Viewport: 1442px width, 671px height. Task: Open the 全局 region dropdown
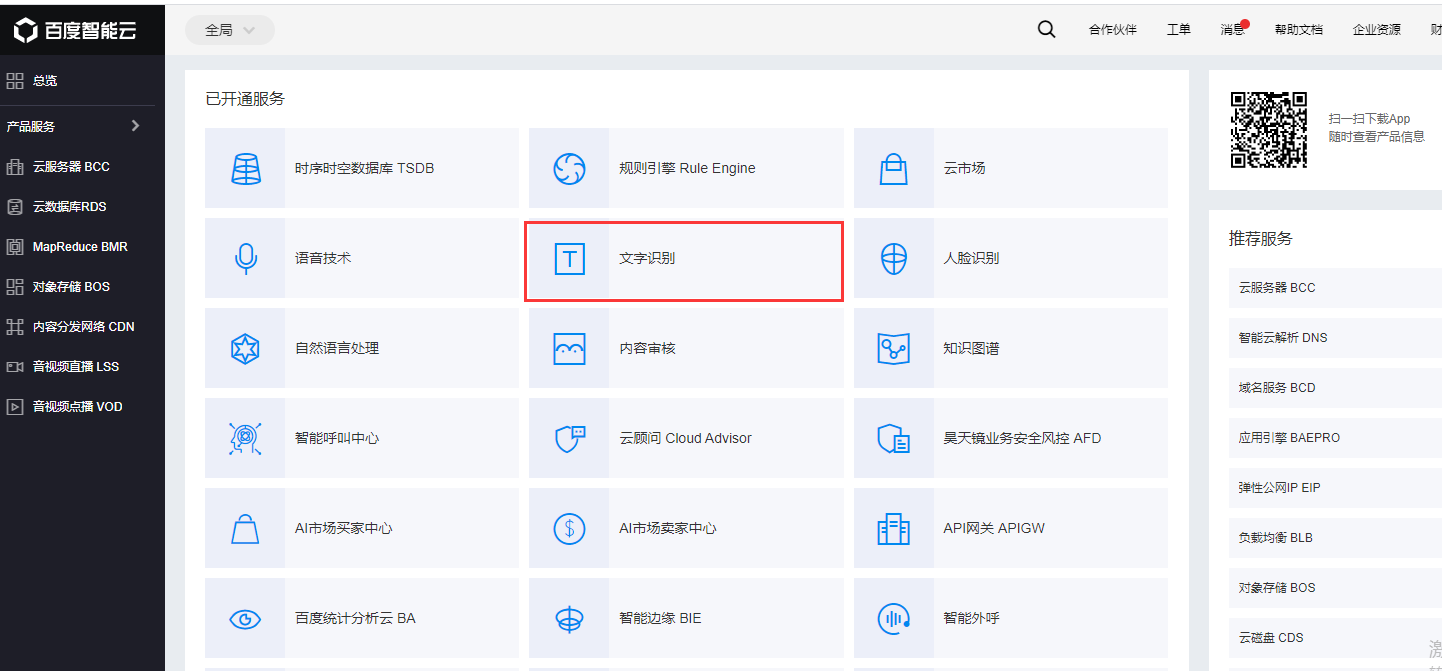click(230, 30)
